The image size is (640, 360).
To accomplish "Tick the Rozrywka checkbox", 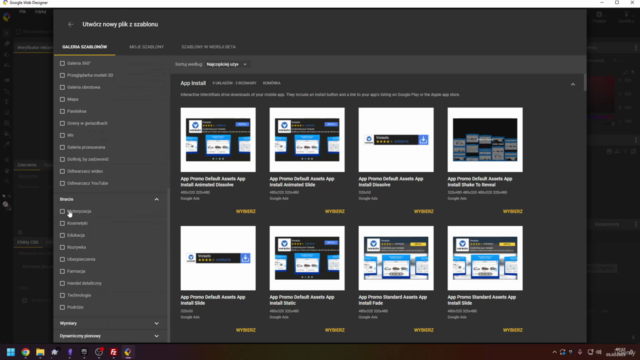I will pos(62,247).
